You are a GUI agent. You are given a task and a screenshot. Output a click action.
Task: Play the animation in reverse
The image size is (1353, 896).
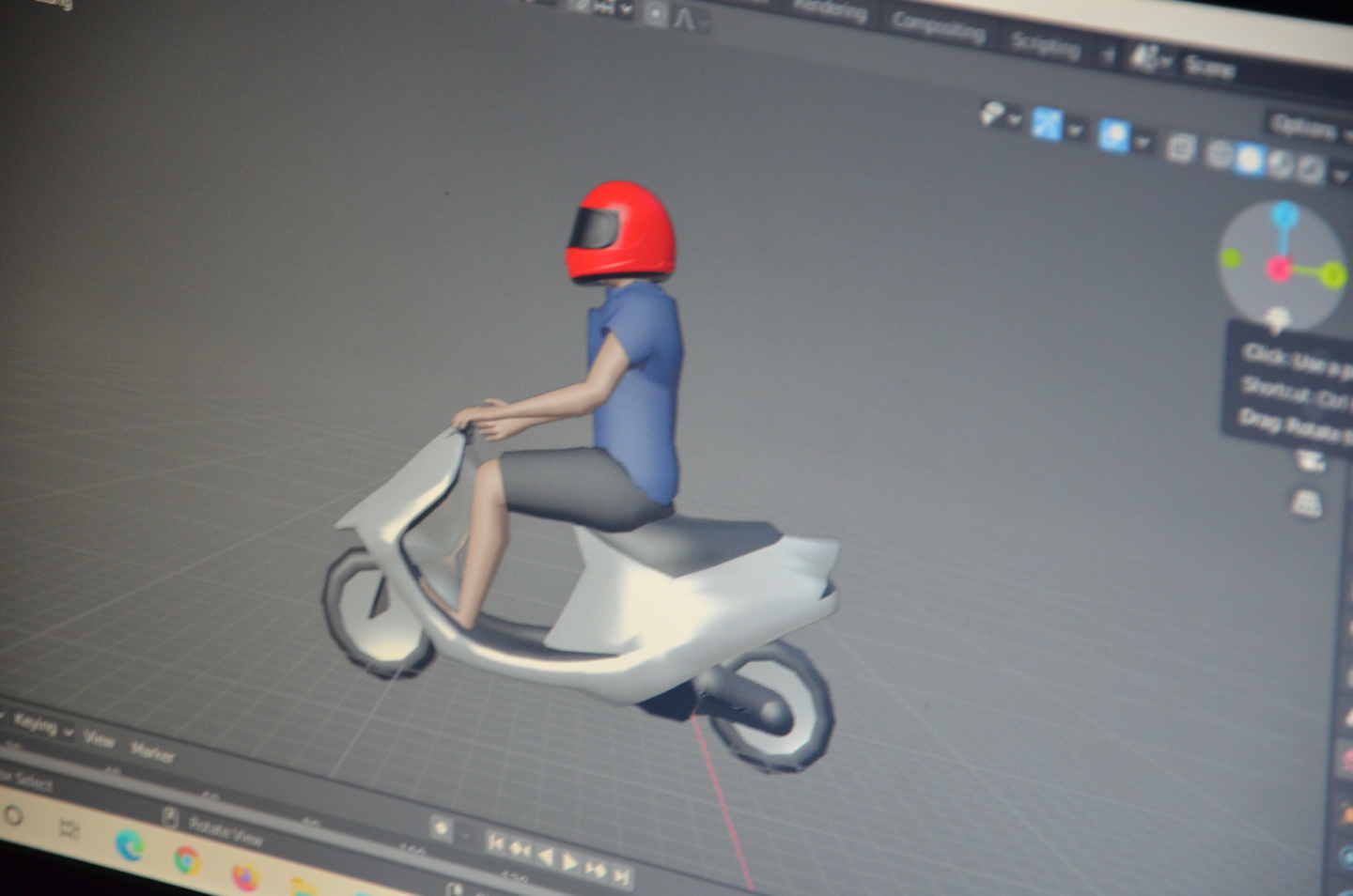[x=545, y=856]
